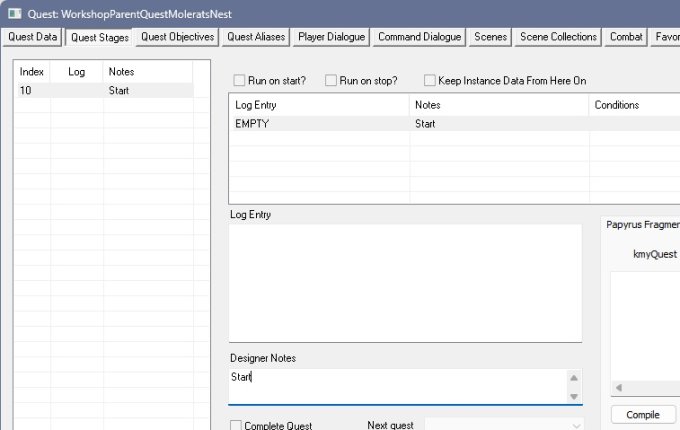This screenshot has width=680, height=430.
Task: Tick the Complete Quest checkbox
Action: (235, 425)
